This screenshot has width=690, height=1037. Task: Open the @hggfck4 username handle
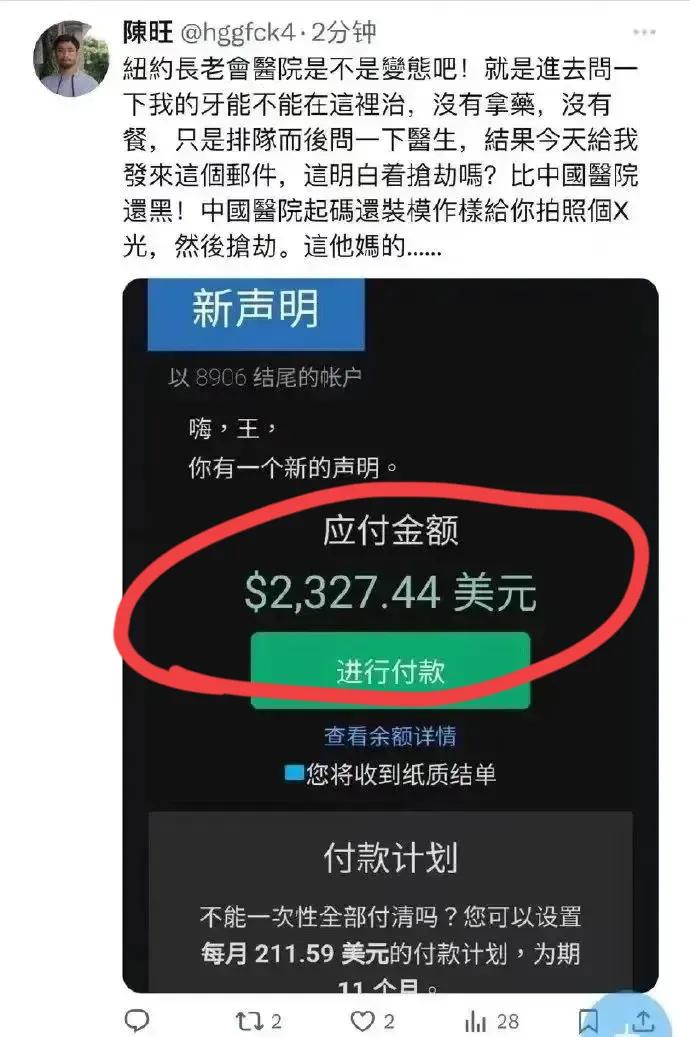tap(237, 32)
